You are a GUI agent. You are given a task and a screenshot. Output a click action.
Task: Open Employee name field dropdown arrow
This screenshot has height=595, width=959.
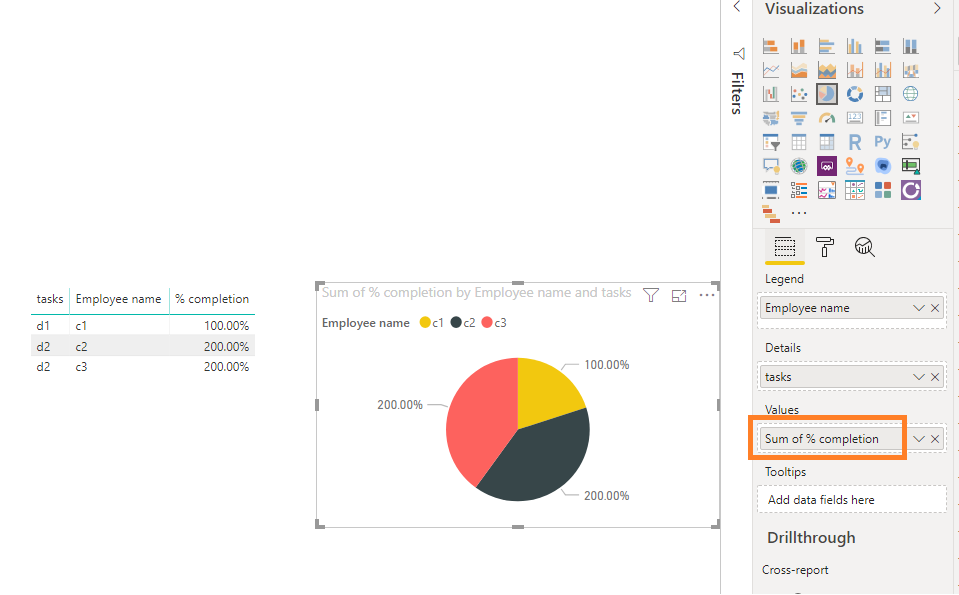[919, 308]
